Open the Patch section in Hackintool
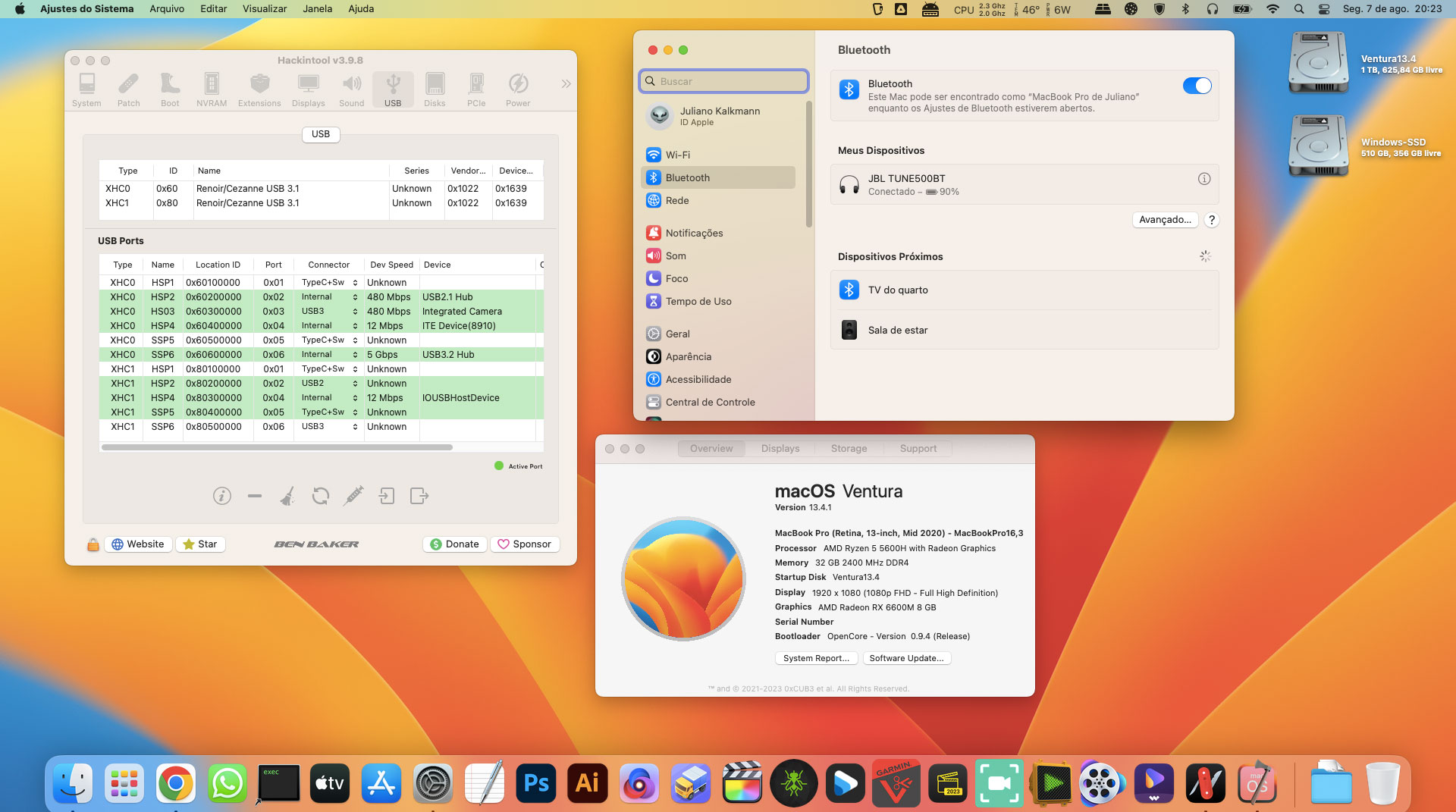The width and height of the screenshot is (1456, 812). (128, 88)
